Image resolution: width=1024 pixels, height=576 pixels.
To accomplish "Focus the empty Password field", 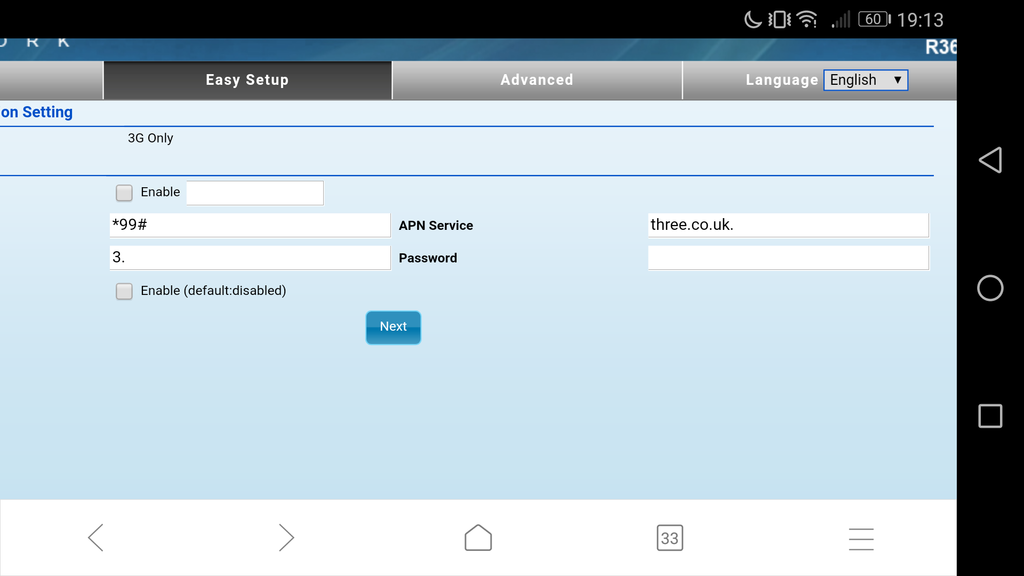I will (788, 258).
